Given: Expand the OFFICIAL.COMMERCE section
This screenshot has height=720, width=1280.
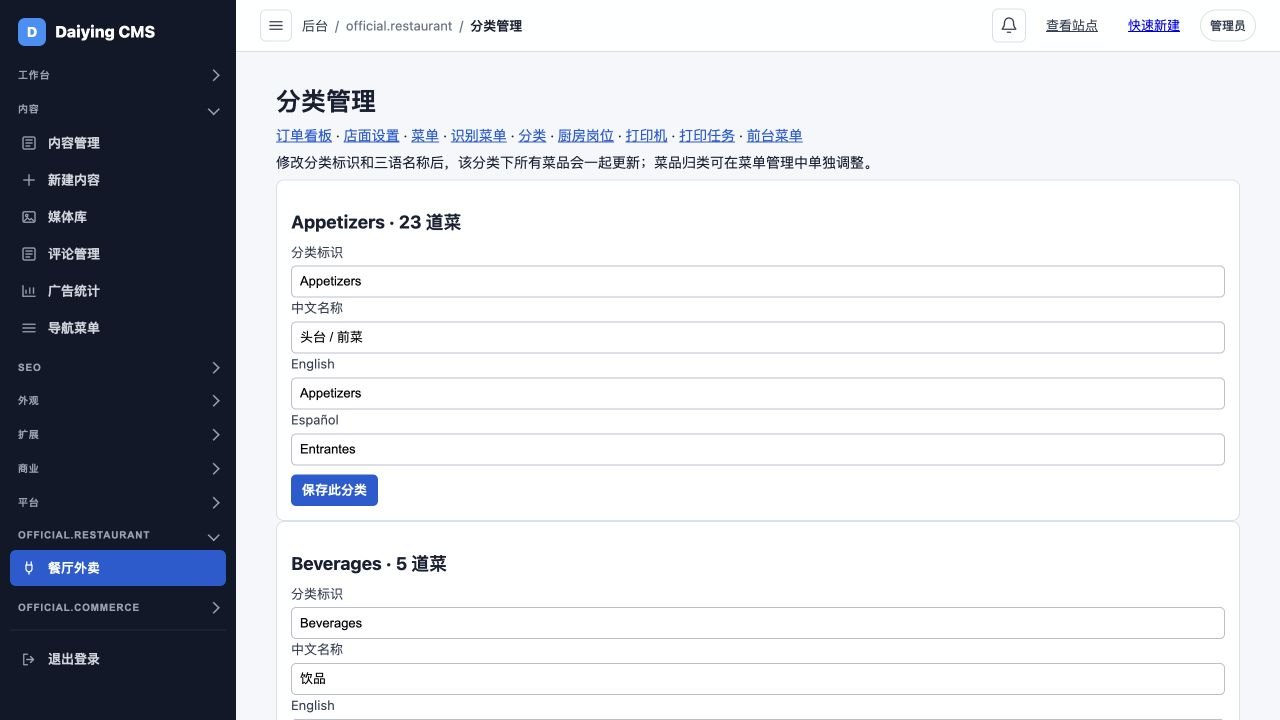Looking at the screenshot, I should pyautogui.click(x=118, y=608).
